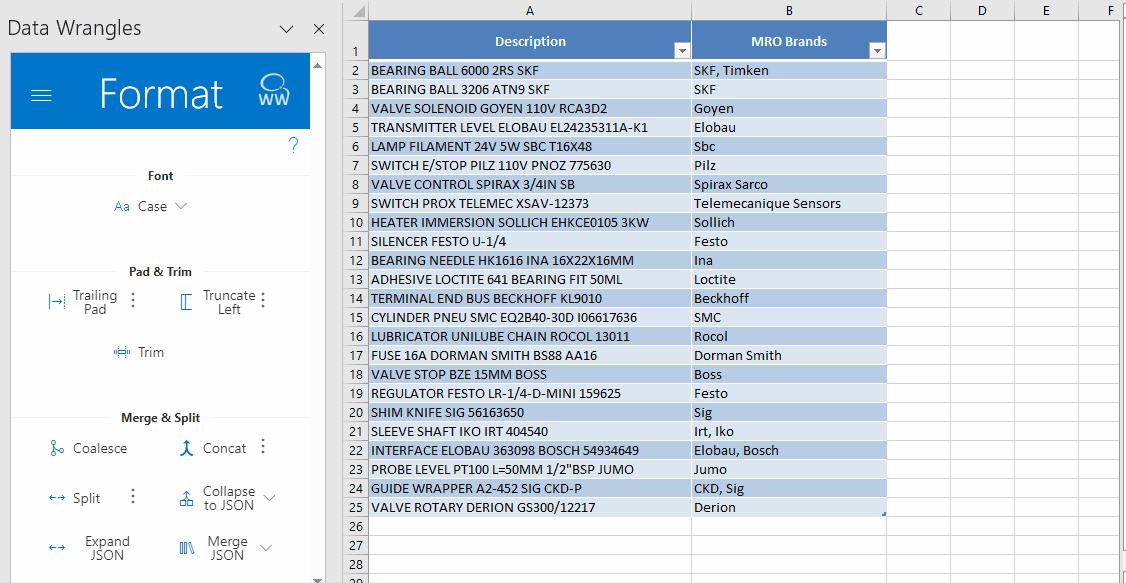Click the pane scrollbar up arrow
Screen dimensions: 1126x583
316,65
